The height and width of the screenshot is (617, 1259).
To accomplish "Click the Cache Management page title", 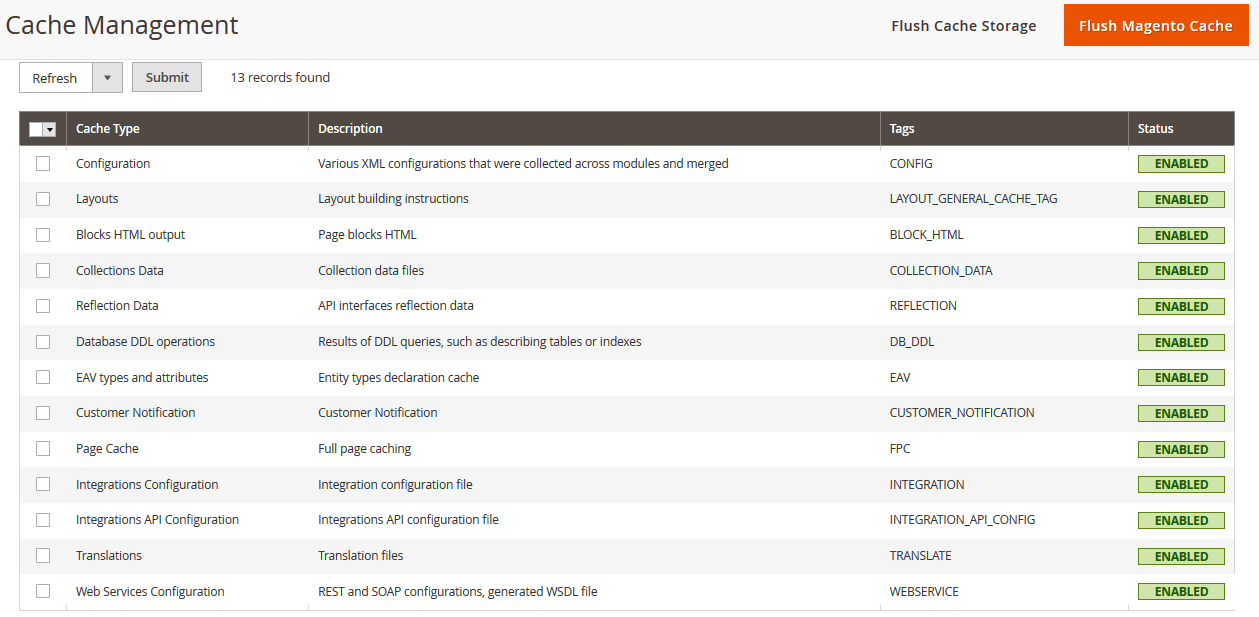I will (122, 26).
